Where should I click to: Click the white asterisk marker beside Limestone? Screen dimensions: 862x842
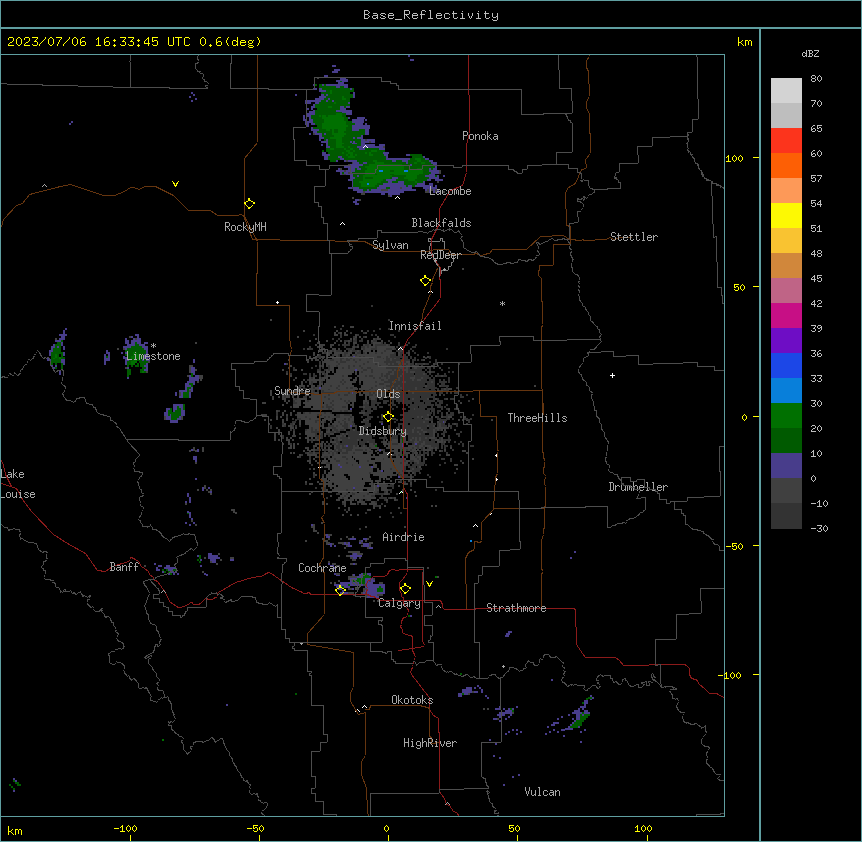tap(154, 346)
